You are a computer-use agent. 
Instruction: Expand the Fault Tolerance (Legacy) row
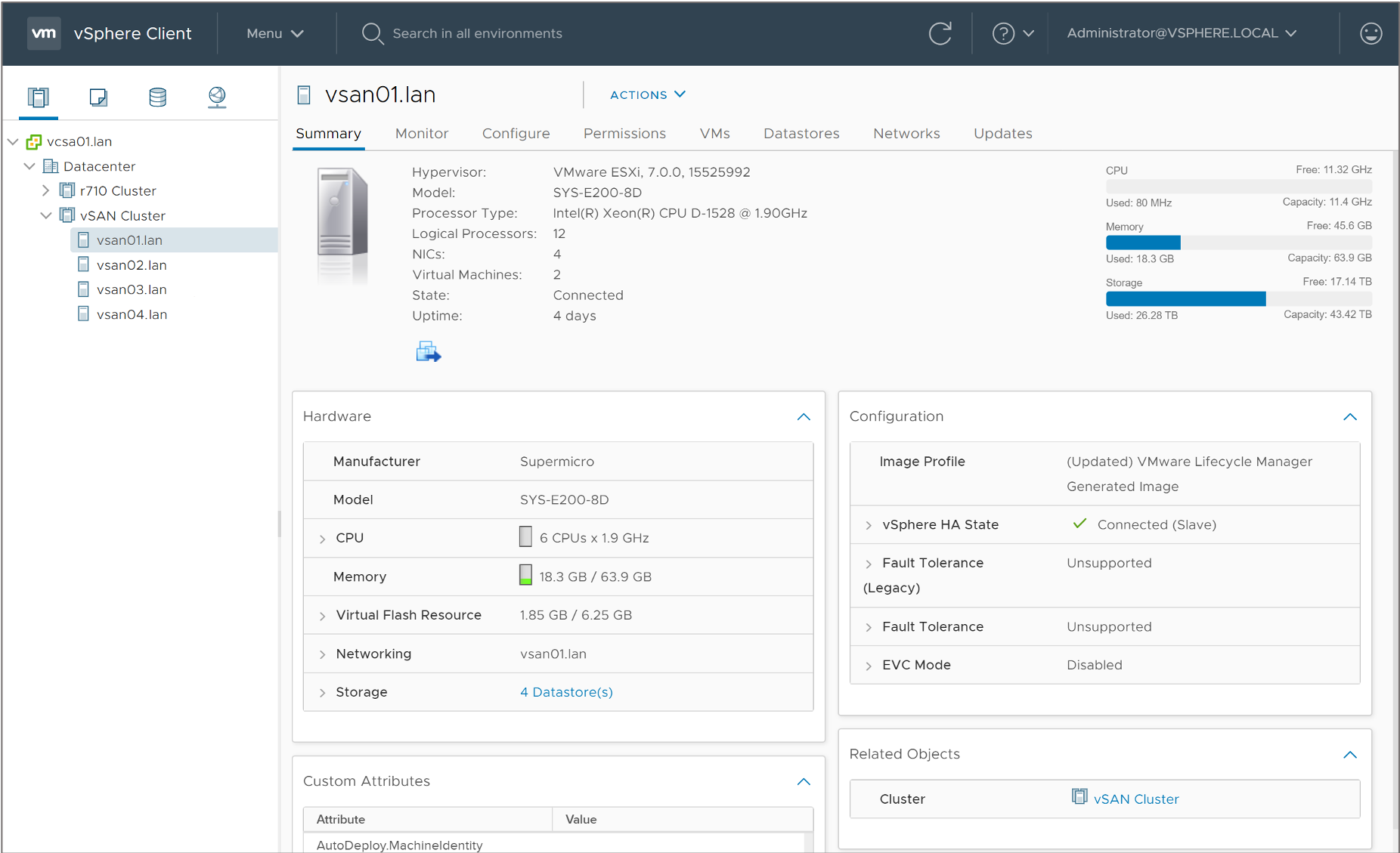tap(869, 564)
